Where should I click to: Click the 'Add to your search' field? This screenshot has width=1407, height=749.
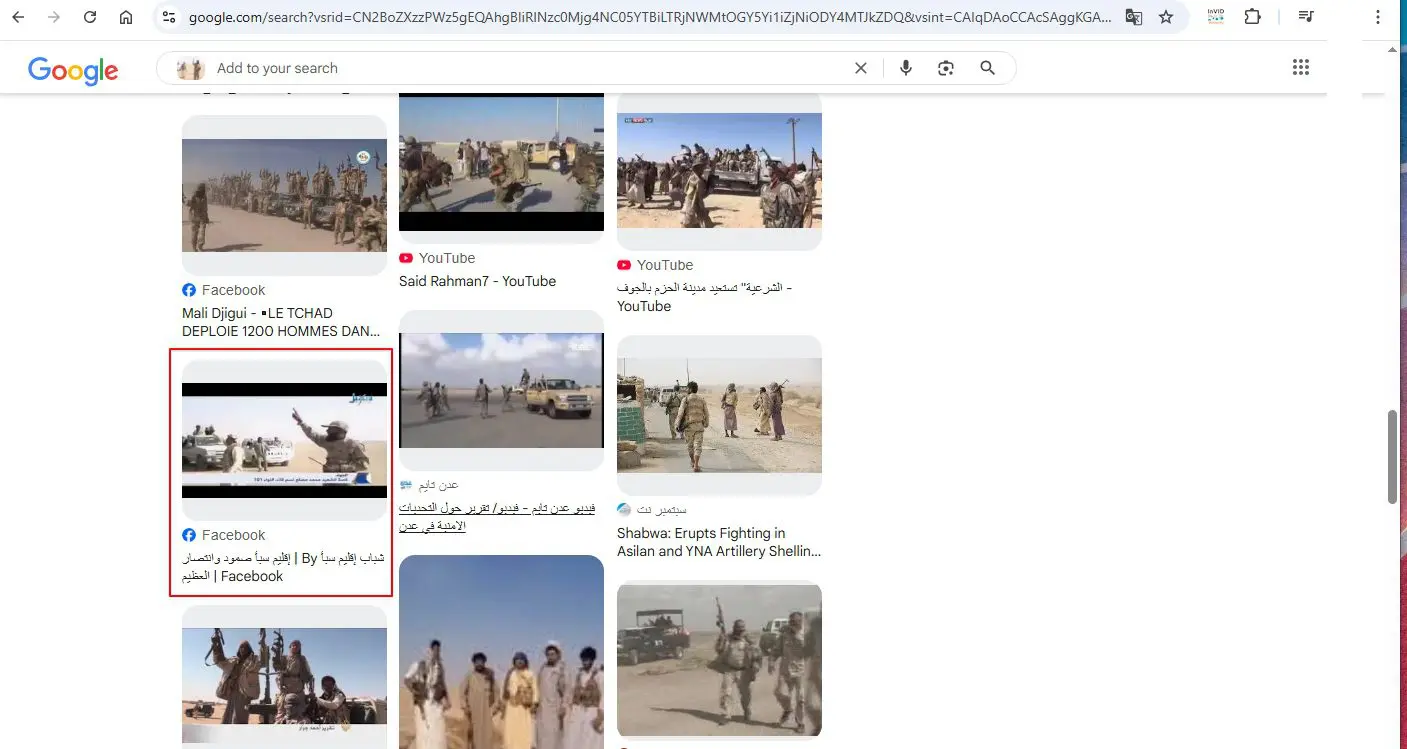(x=520, y=68)
